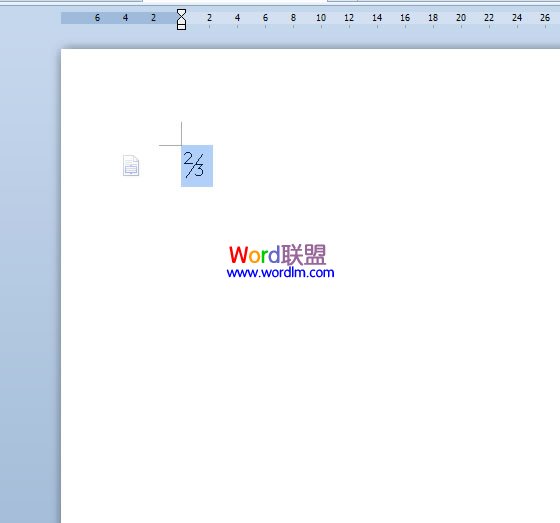This screenshot has height=523, width=560.
Task: Click ruler mark 22
Action: coord(489,18)
